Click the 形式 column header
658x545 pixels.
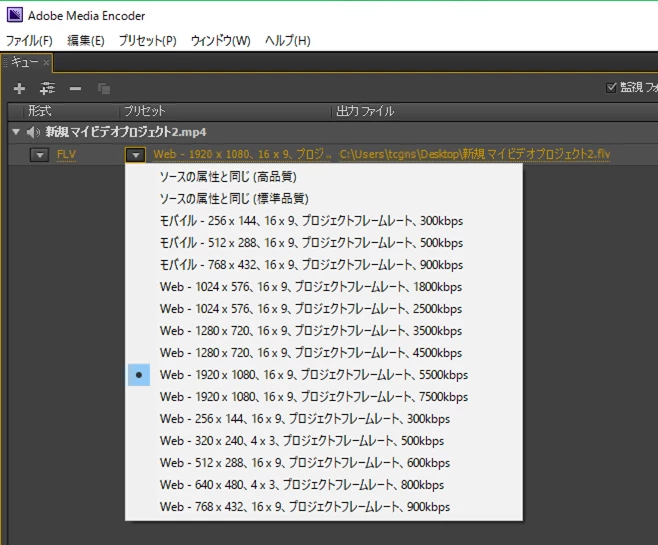[x=39, y=111]
